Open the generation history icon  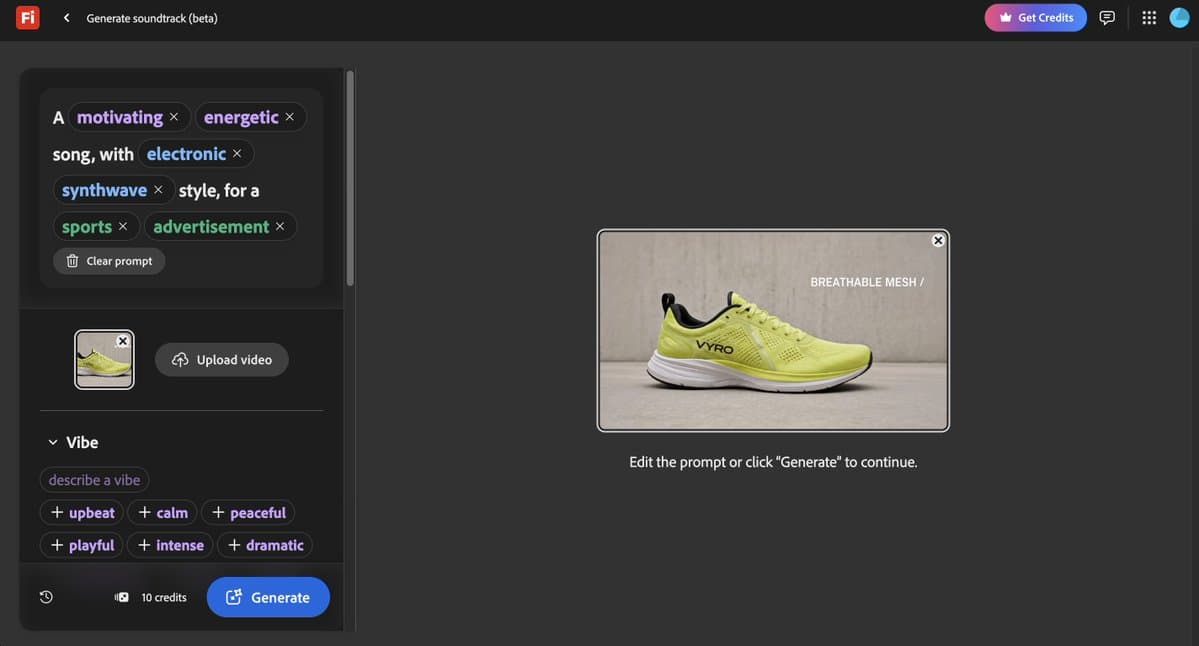tap(47, 597)
